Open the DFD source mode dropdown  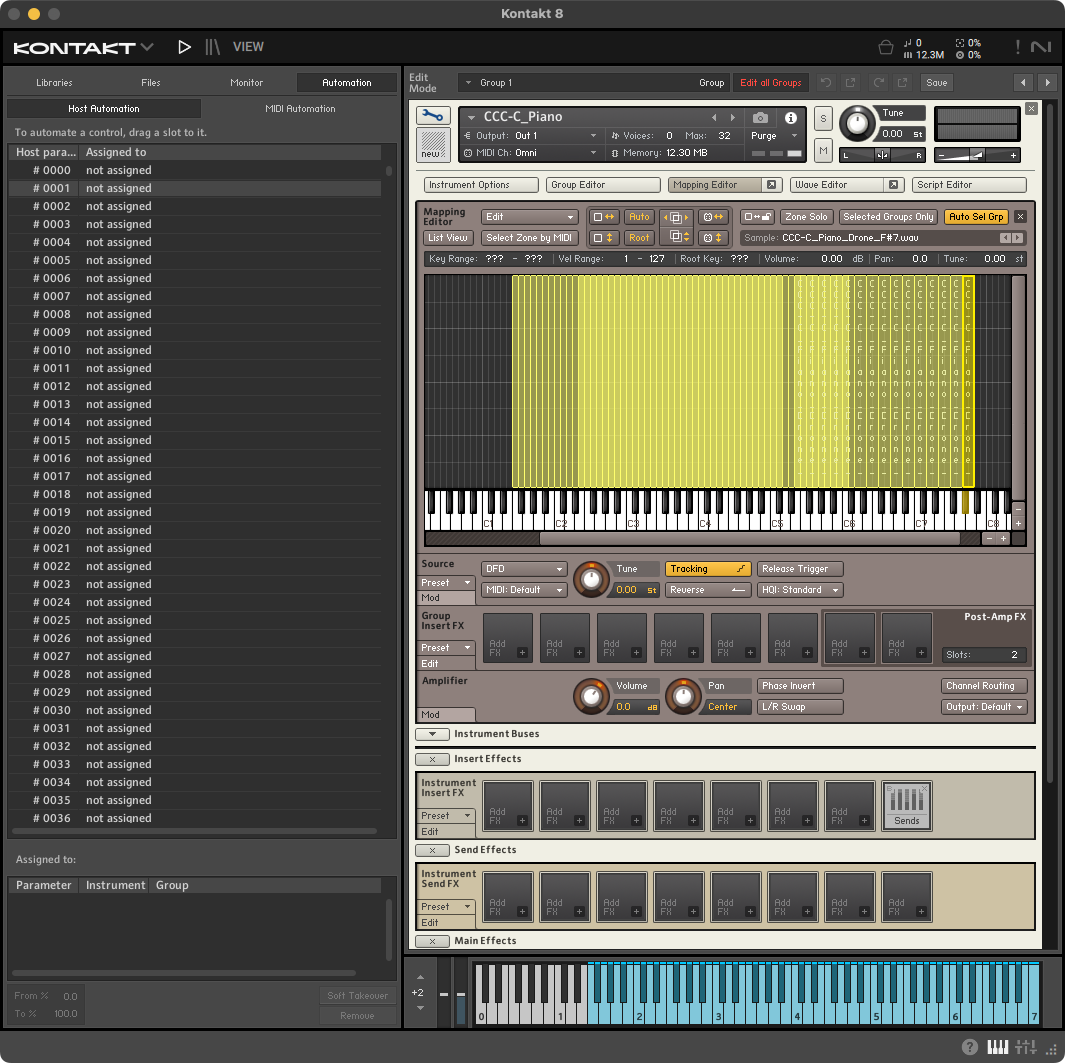(x=524, y=569)
